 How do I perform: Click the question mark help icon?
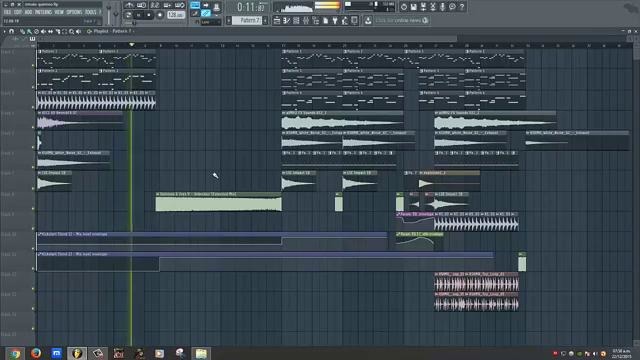462,7
